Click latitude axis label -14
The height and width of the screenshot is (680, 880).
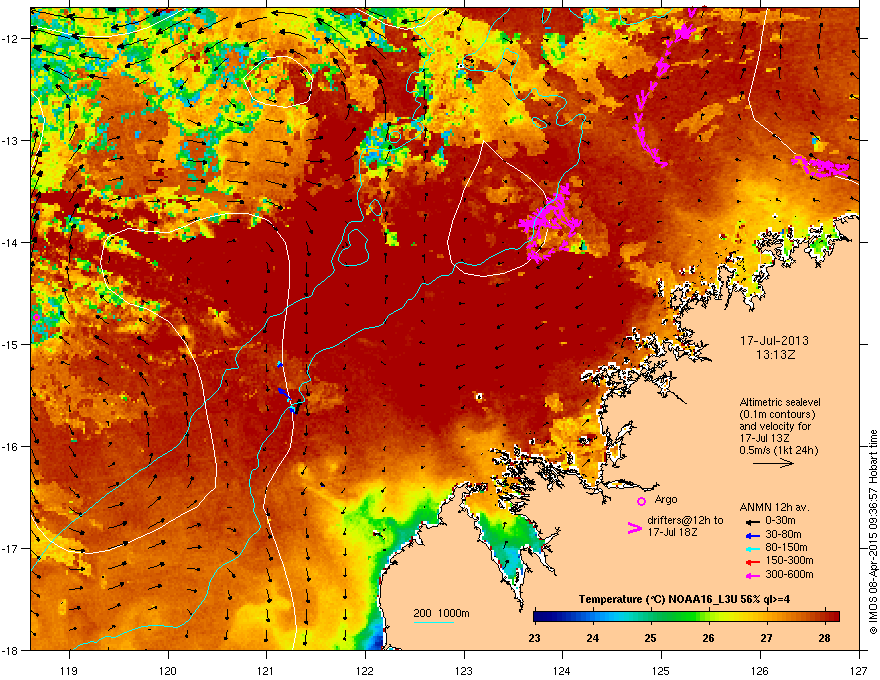pos(10,242)
